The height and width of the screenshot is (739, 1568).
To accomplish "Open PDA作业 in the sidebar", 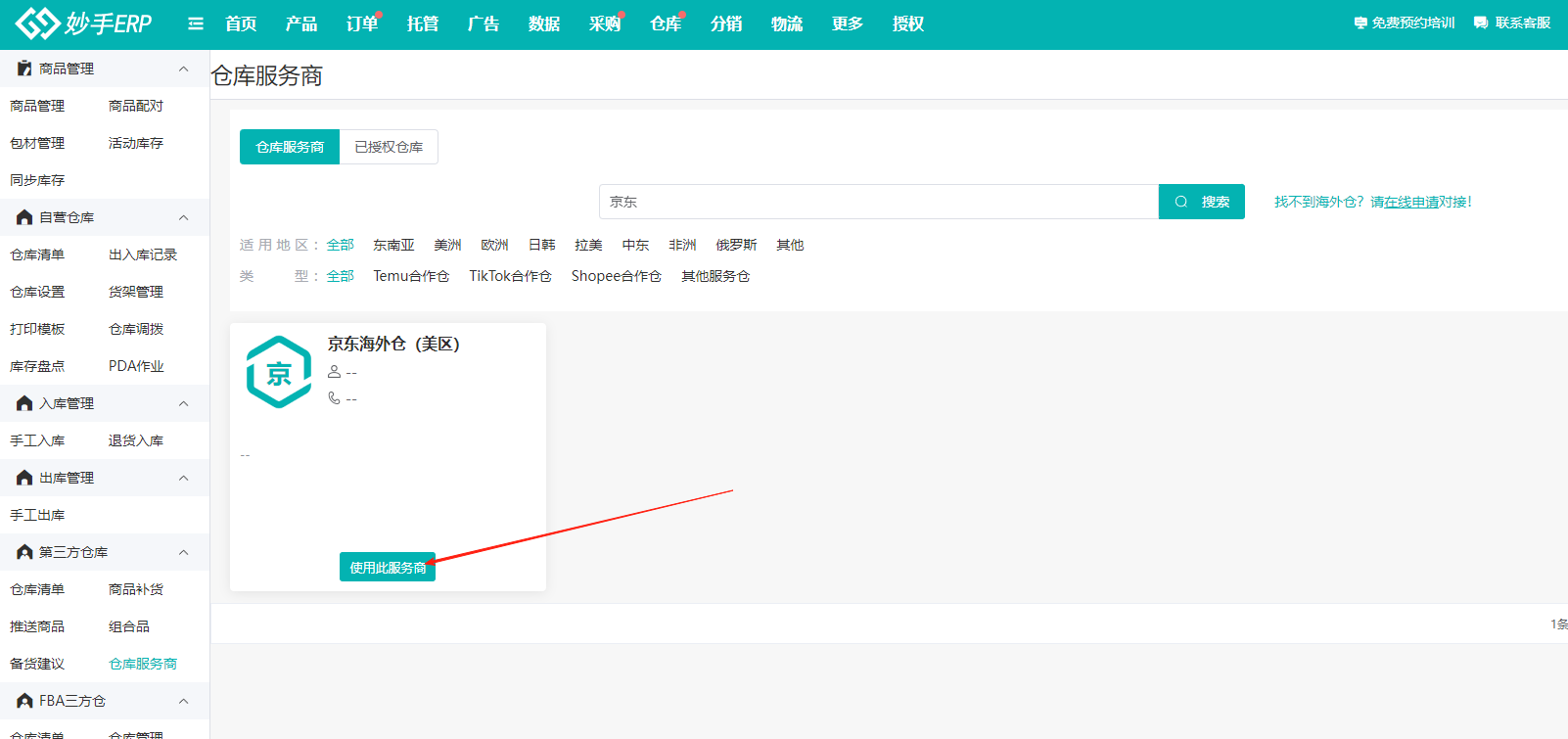I will (x=136, y=366).
